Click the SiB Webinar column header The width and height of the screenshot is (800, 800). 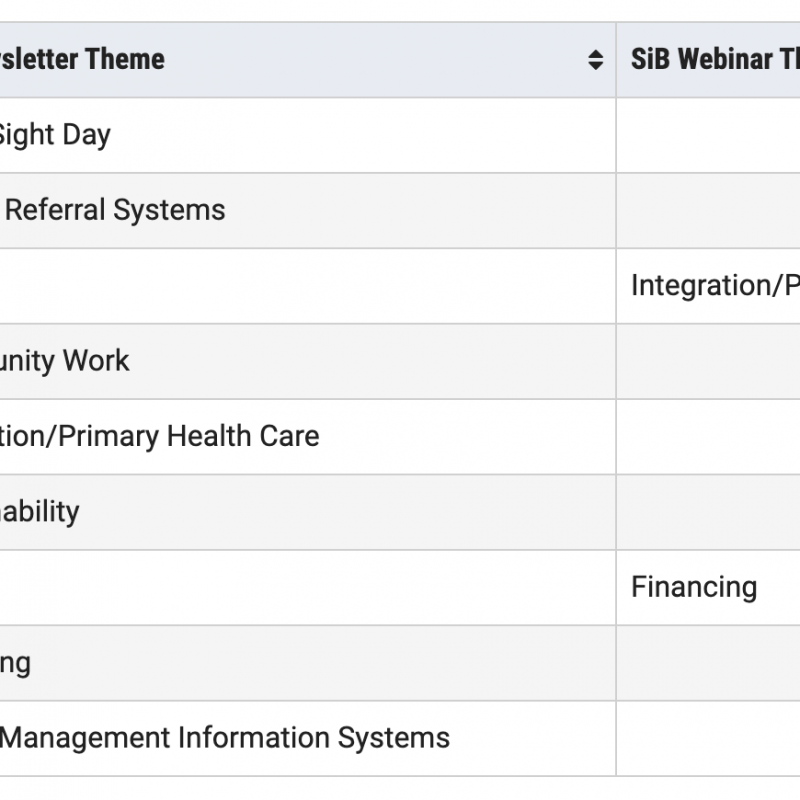click(x=708, y=60)
